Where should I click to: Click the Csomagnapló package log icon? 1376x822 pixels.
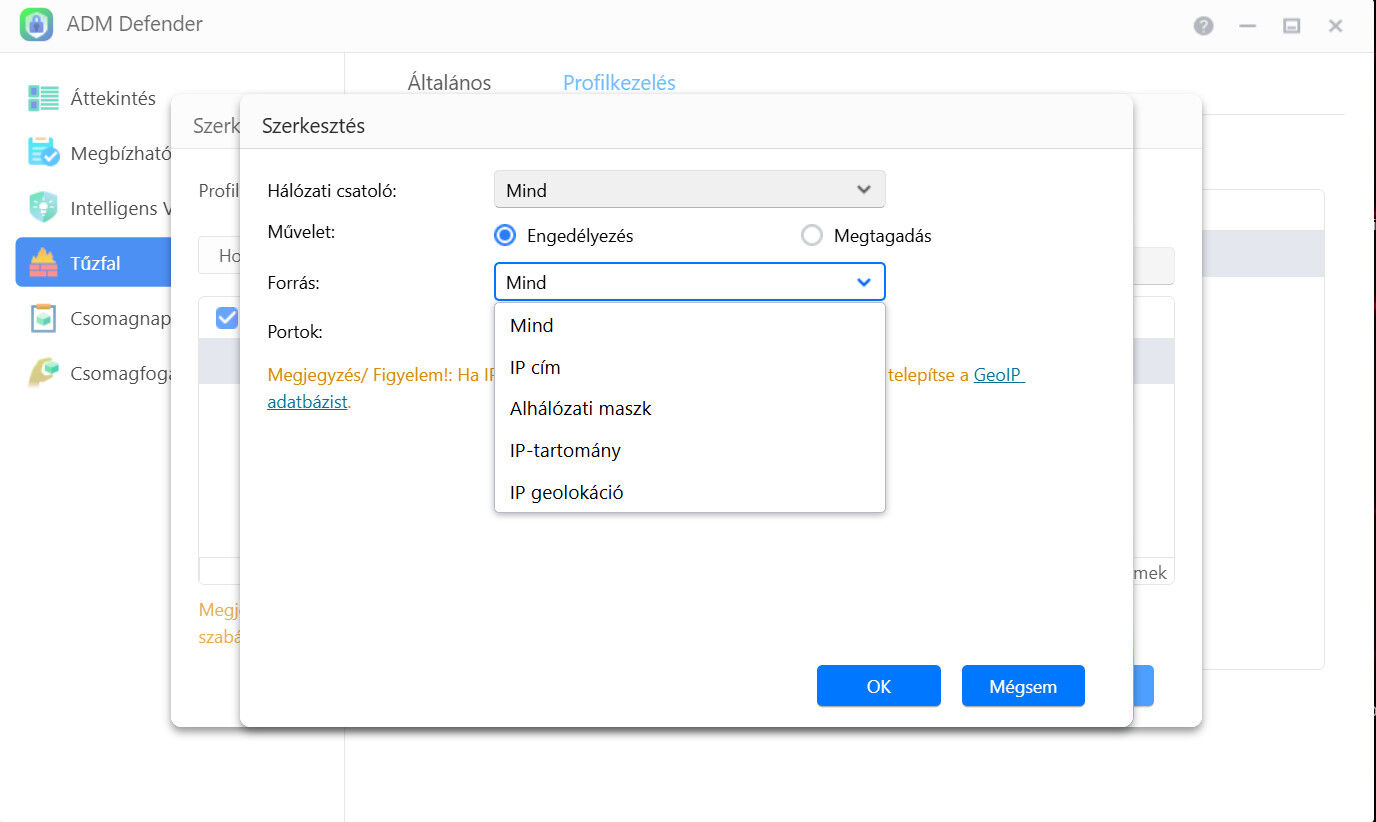[43, 318]
